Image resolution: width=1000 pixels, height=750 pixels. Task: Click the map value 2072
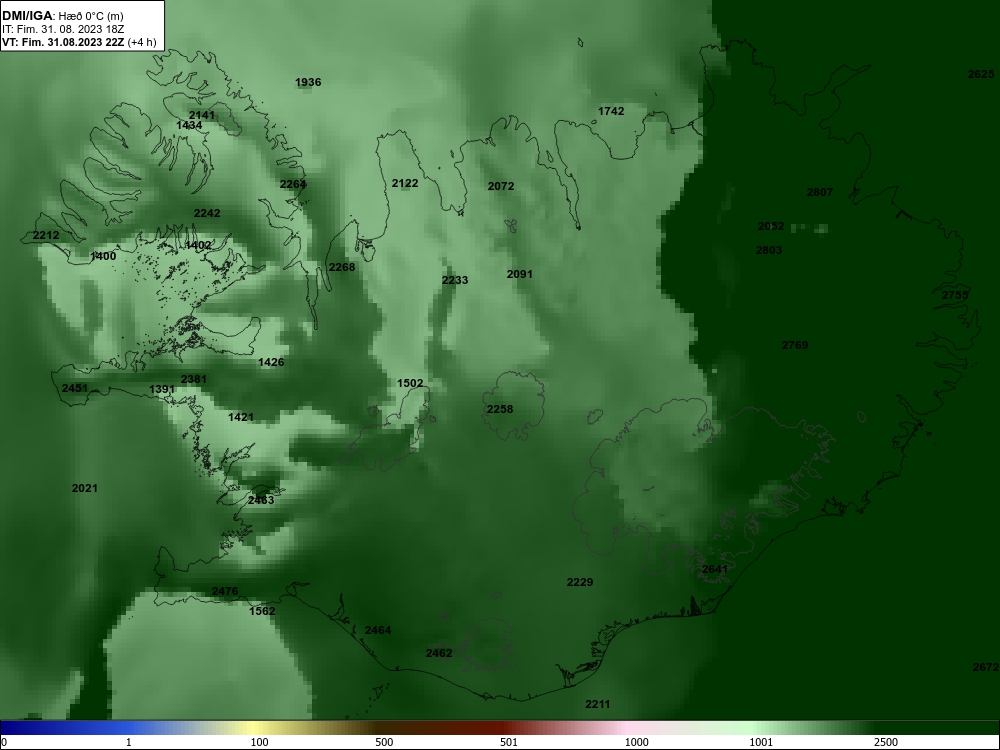coord(501,186)
